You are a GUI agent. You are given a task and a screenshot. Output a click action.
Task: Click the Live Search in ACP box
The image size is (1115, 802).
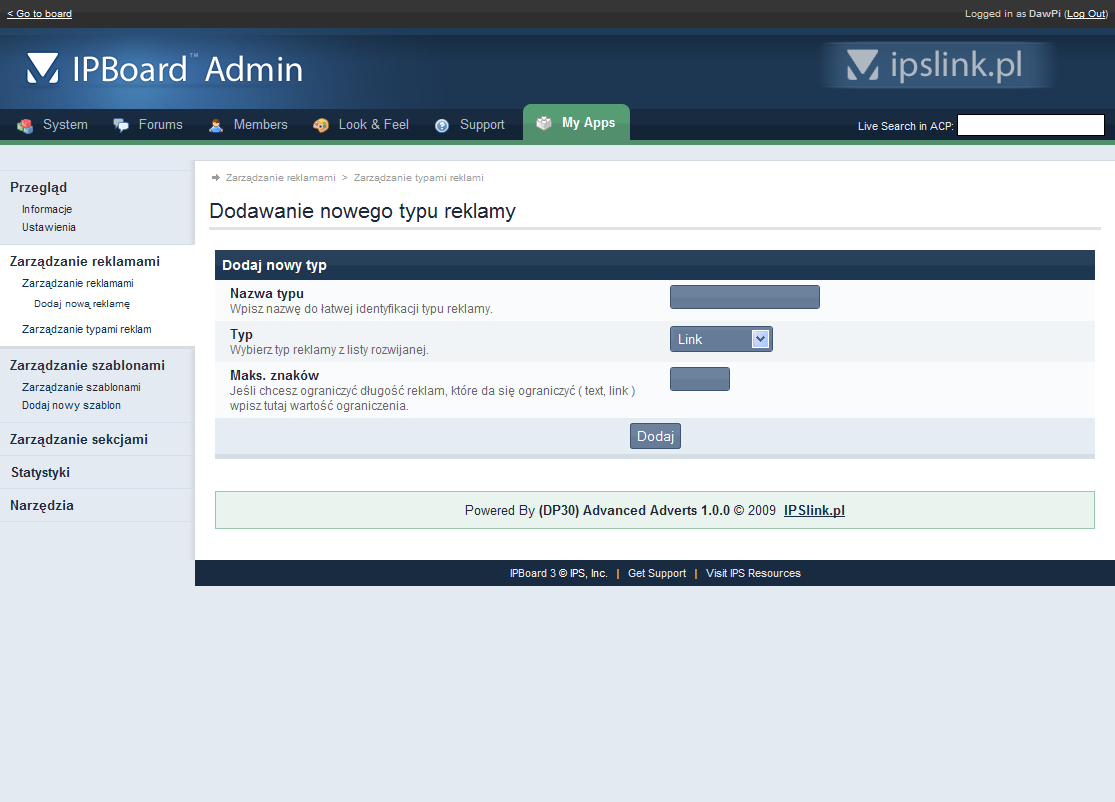click(x=1030, y=125)
